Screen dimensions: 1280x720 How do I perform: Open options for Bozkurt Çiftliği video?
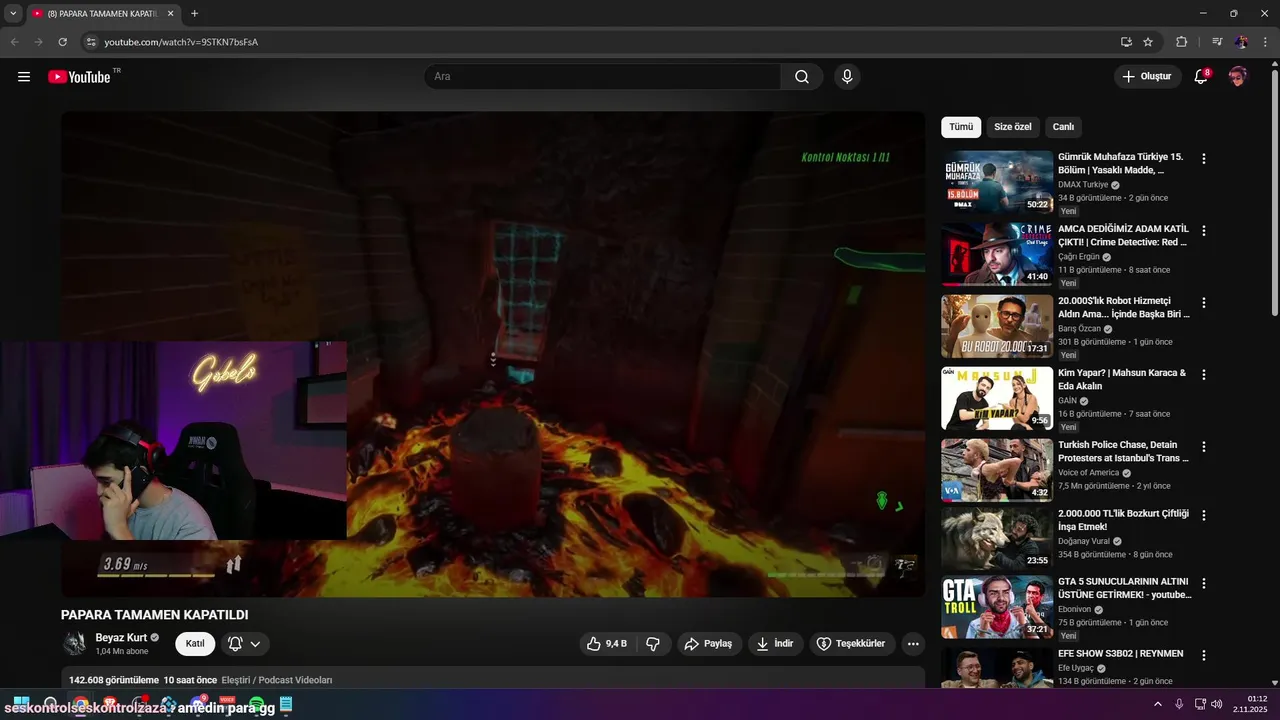pyautogui.click(x=1204, y=516)
